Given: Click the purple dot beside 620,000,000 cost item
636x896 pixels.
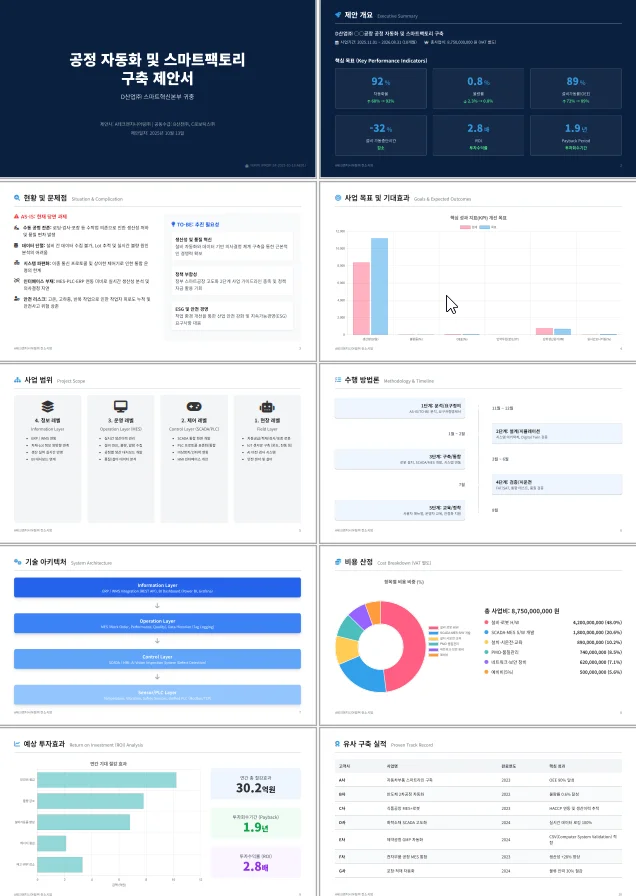Looking at the screenshot, I should click(x=486, y=662).
